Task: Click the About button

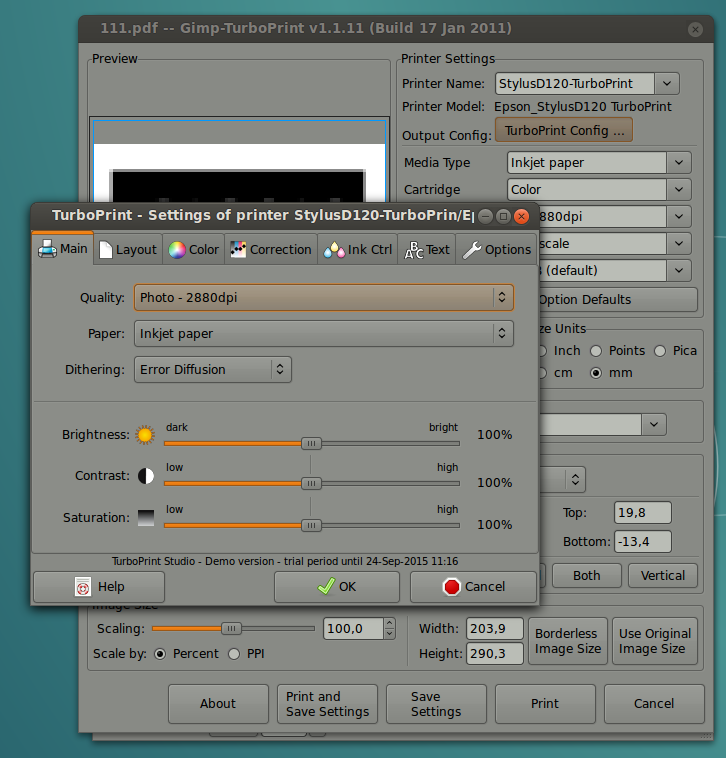Action: [218, 704]
